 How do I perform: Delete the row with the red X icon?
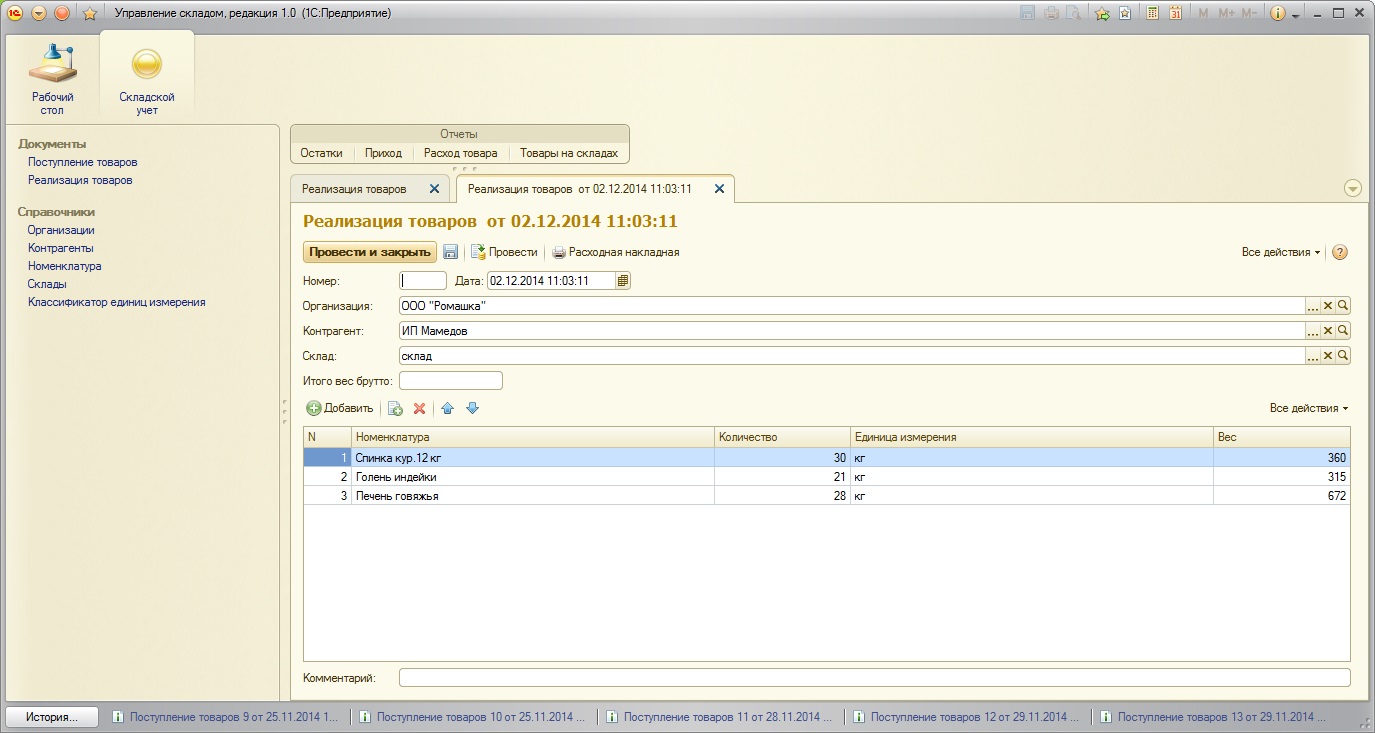point(420,408)
